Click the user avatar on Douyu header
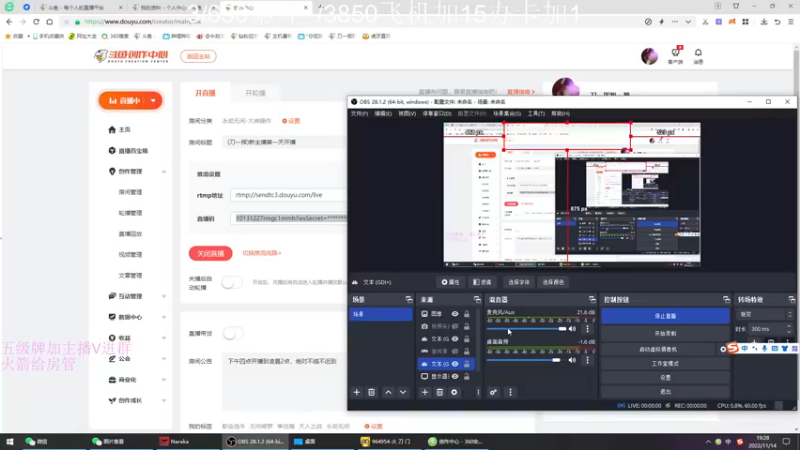This screenshot has height=450, width=800. pos(649,56)
